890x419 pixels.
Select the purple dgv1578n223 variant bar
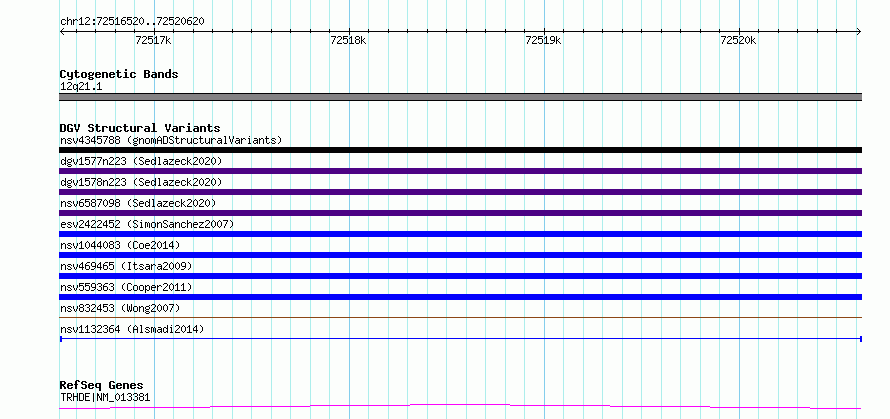point(460,192)
